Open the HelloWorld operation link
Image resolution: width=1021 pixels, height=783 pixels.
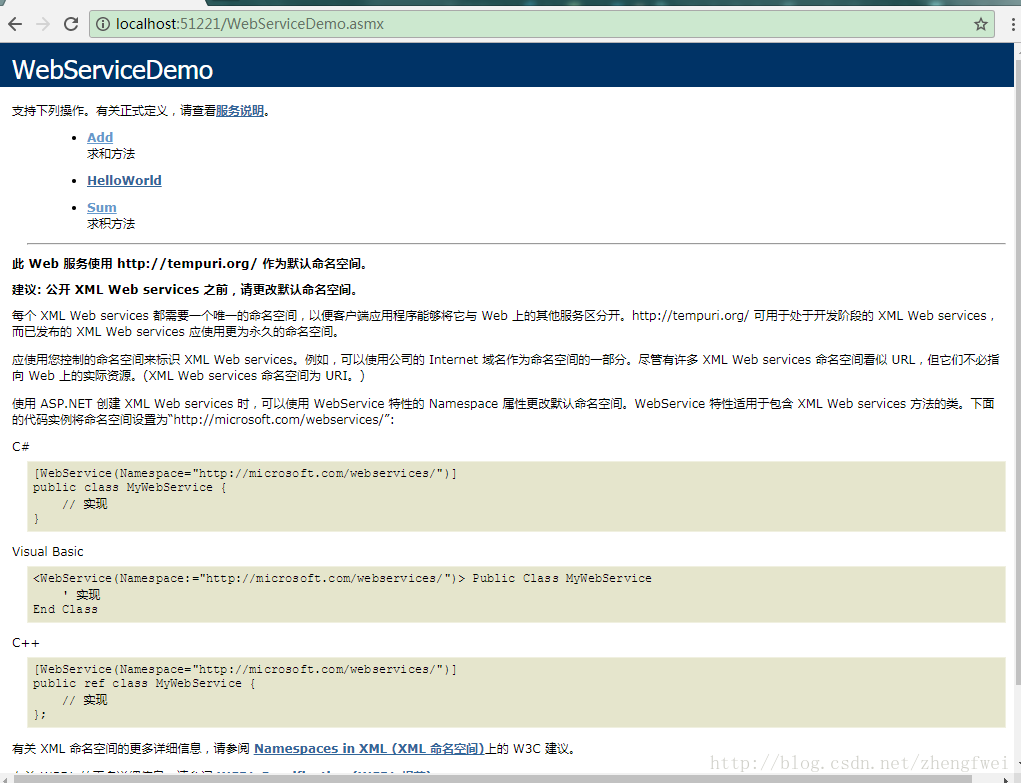(124, 180)
